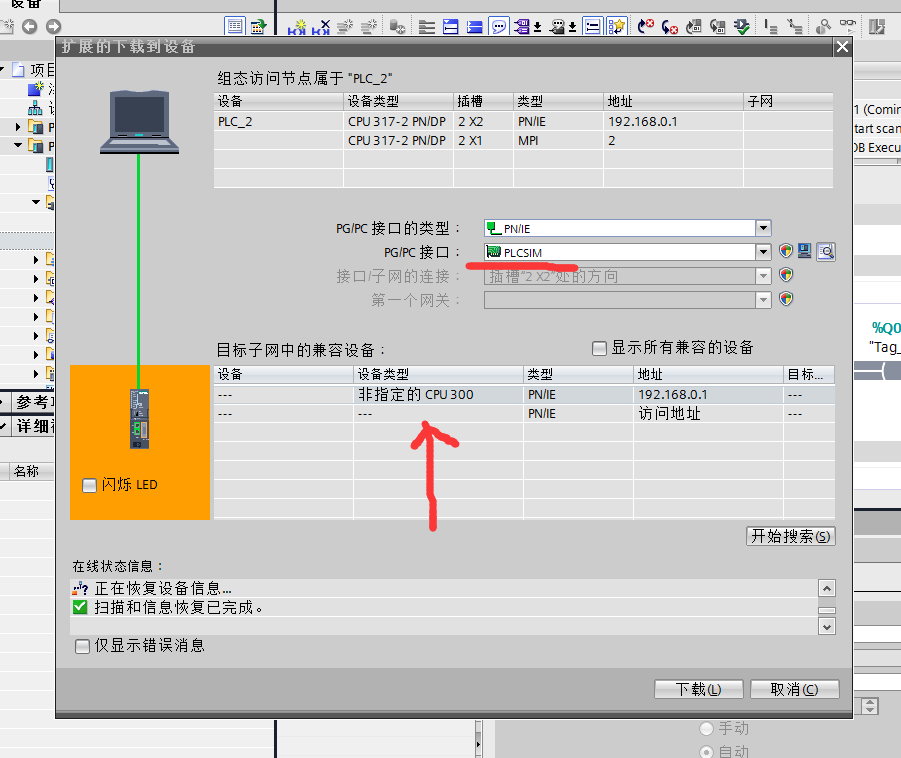Click the status list scroll down arrow

[827, 626]
